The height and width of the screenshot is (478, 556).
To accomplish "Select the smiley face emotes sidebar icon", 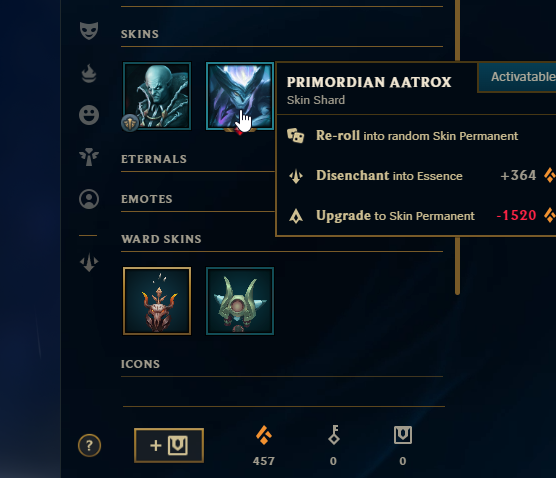I will coord(89,115).
